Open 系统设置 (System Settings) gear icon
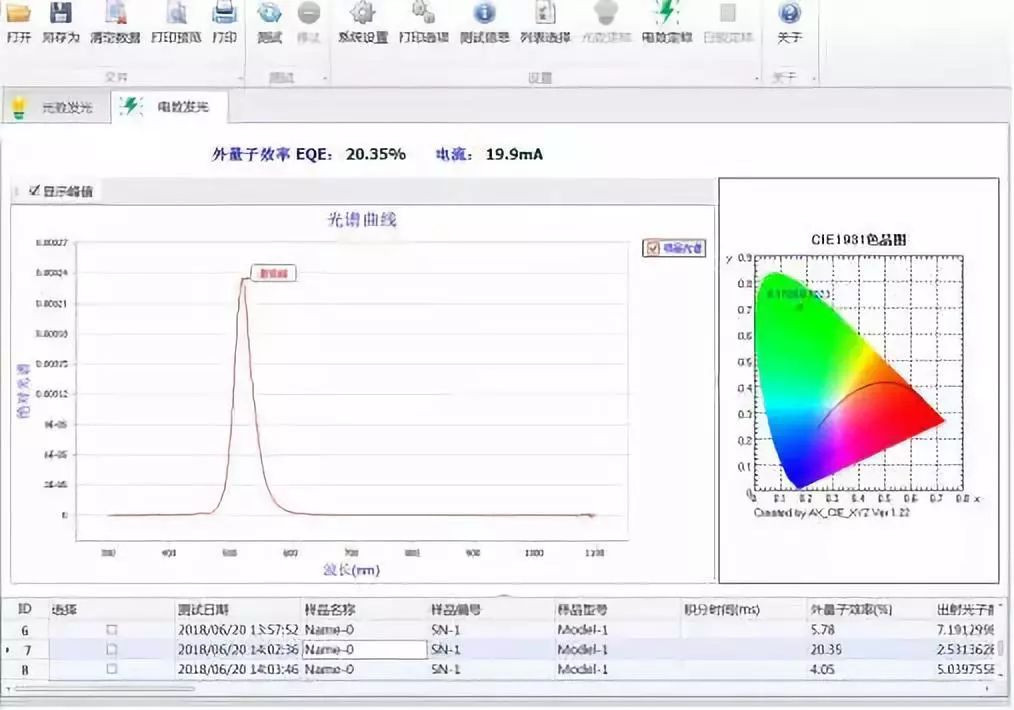 (363, 12)
